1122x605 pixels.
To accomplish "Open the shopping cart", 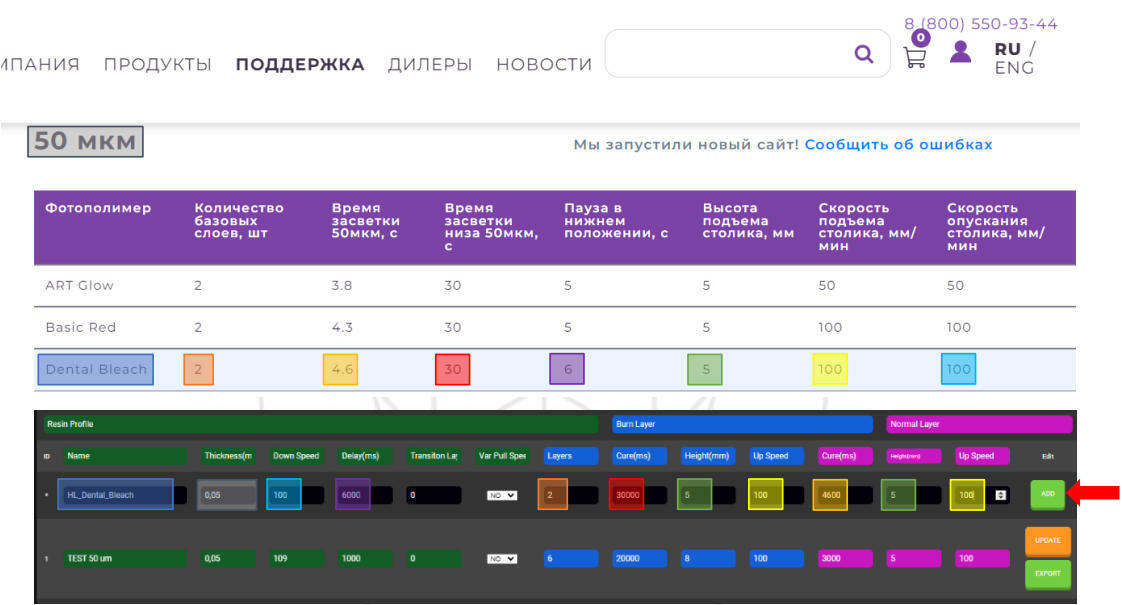I will (x=914, y=57).
